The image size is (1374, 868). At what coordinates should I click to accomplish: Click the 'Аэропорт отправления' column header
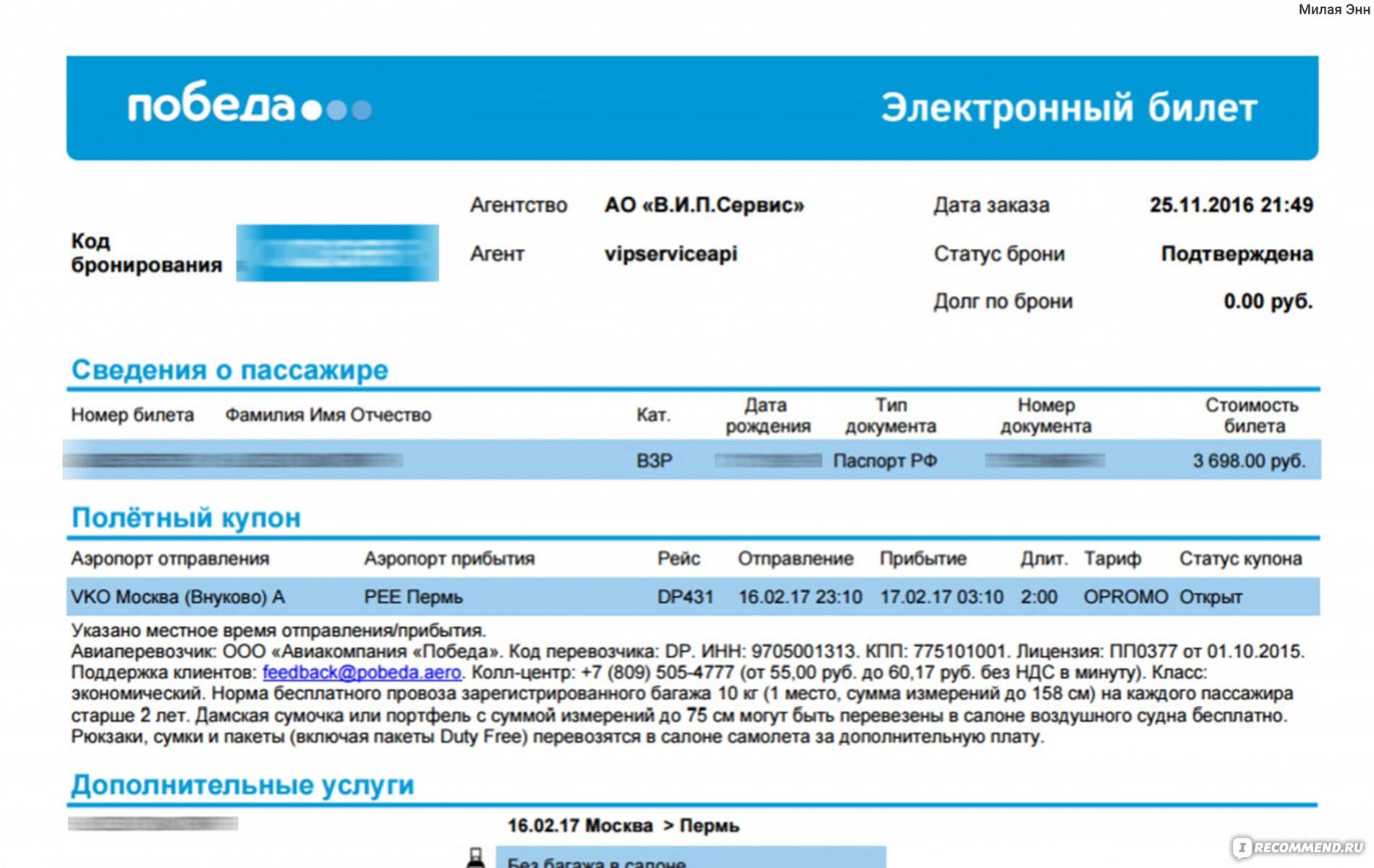click(x=170, y=559)
